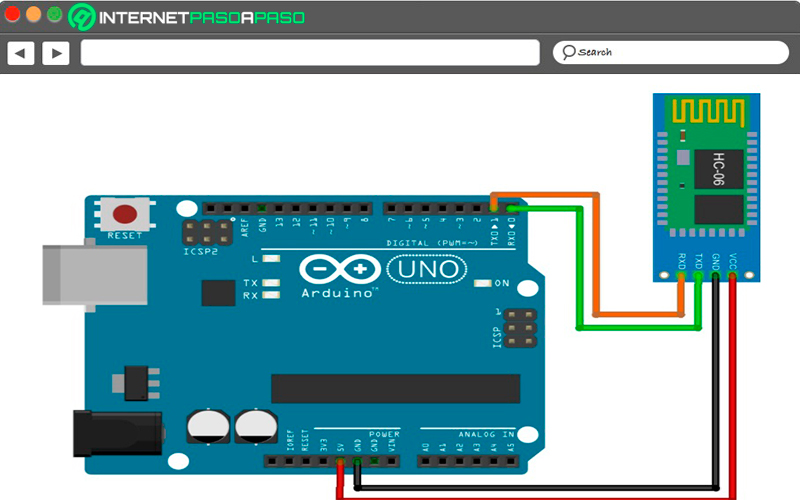Click the HC-06 Bluetooth chip

pyautogui.click(x=719, y=168)
